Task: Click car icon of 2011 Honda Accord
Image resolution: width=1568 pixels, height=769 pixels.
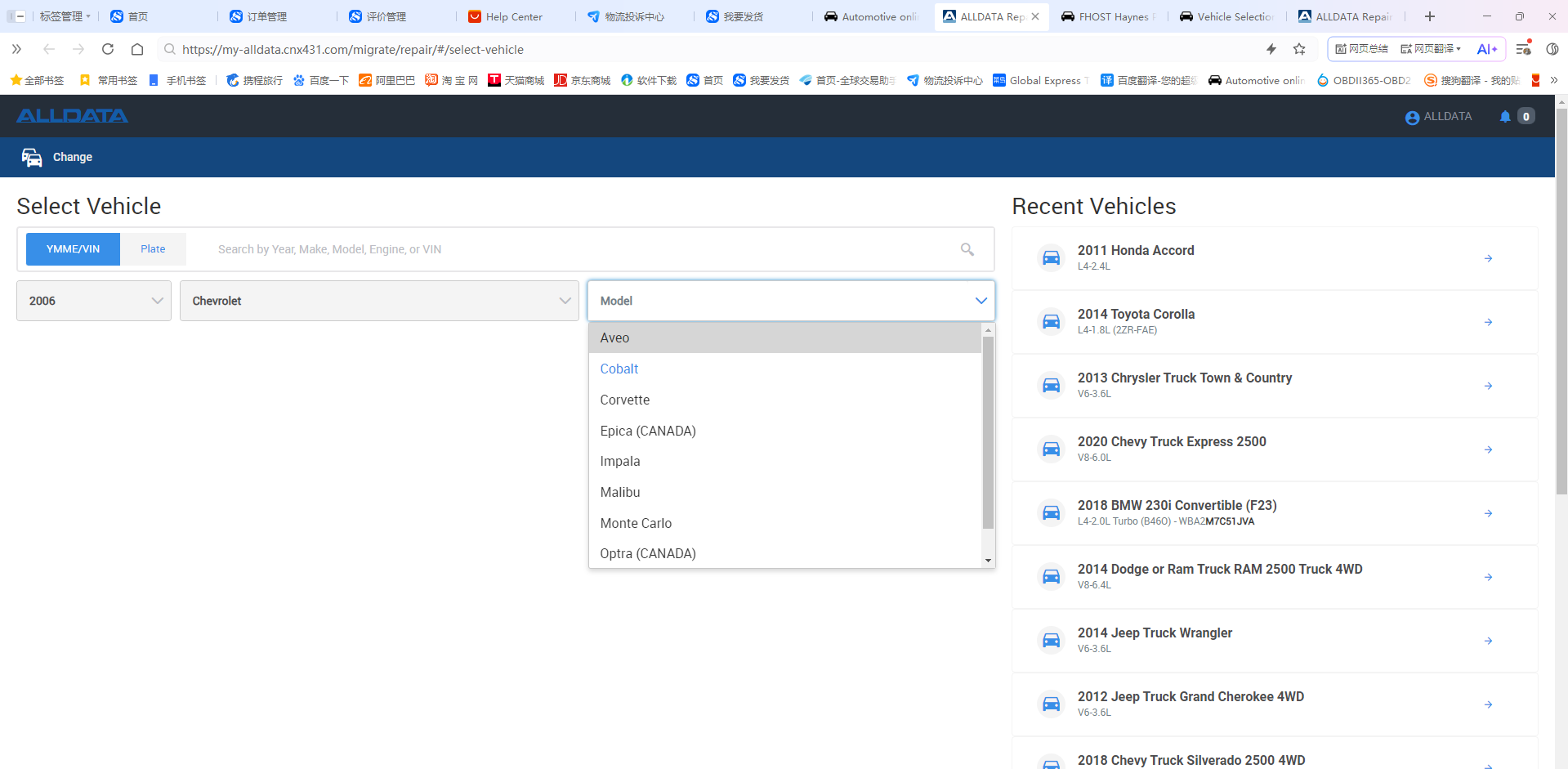Action: pos(1052,257)
